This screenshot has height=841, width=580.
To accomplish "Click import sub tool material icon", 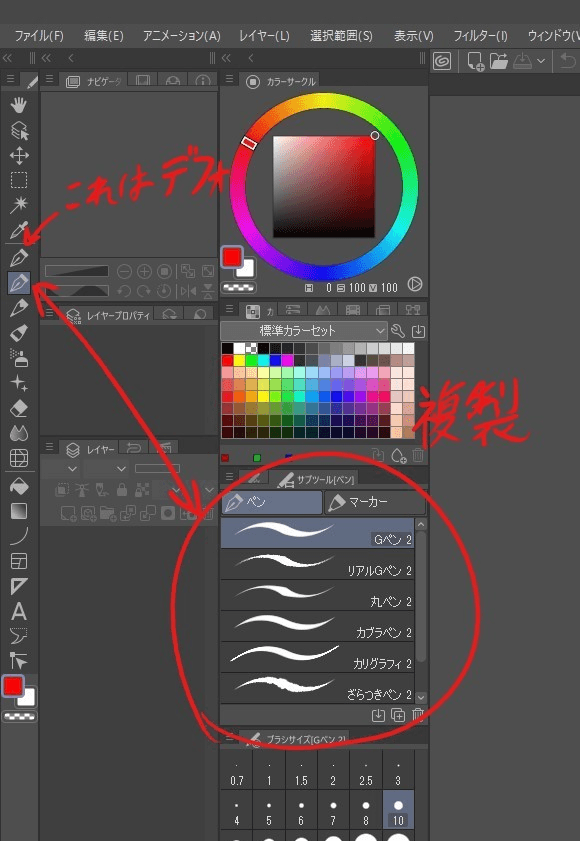I will [x=378, y=715].
